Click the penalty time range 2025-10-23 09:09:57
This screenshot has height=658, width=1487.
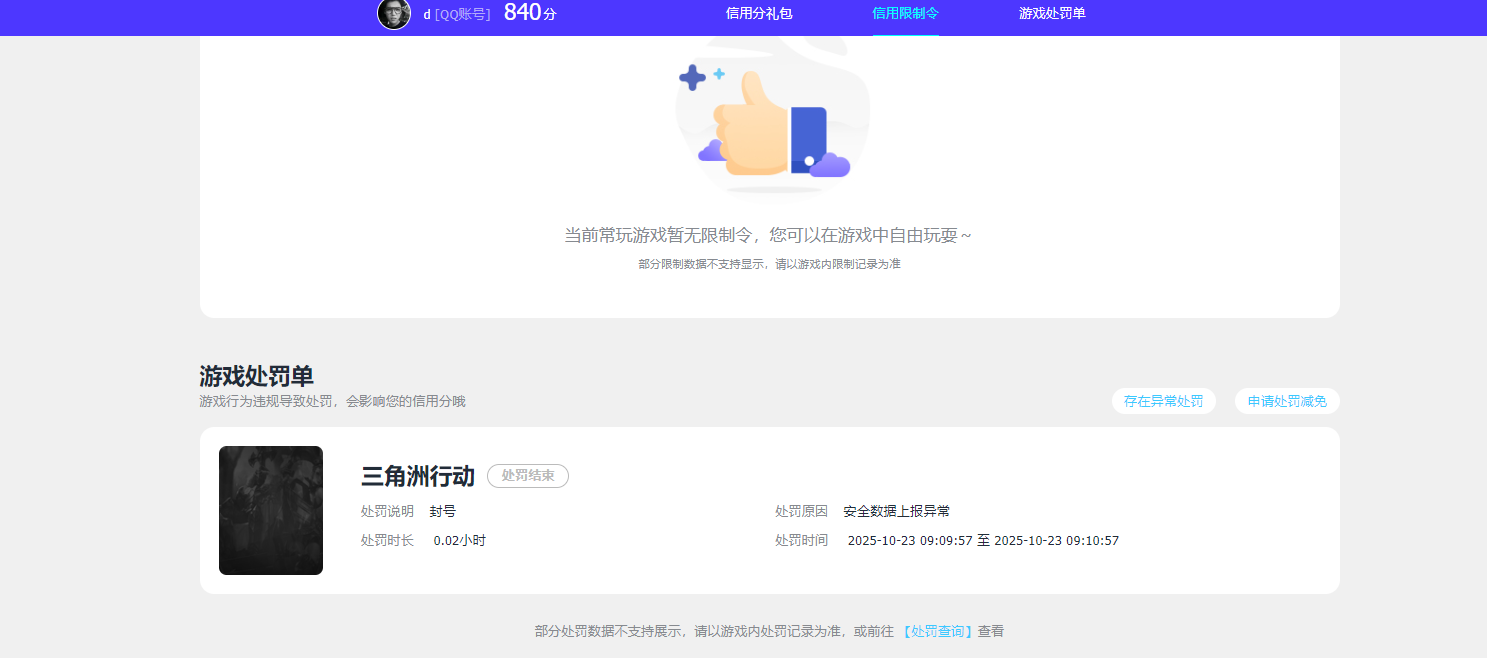tap(983, 541)
